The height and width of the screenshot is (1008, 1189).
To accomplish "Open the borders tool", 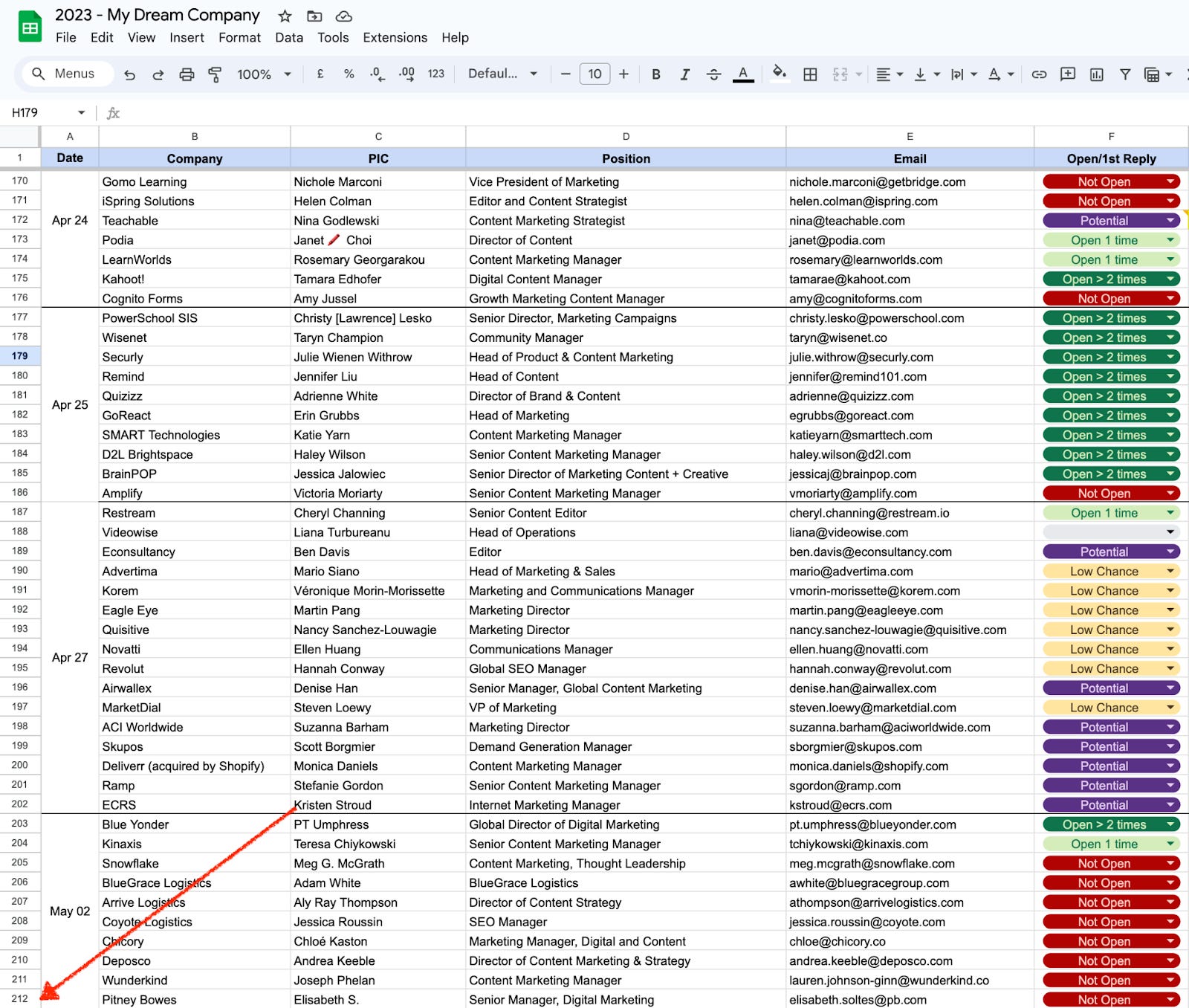I will click(x=810, y=74).
